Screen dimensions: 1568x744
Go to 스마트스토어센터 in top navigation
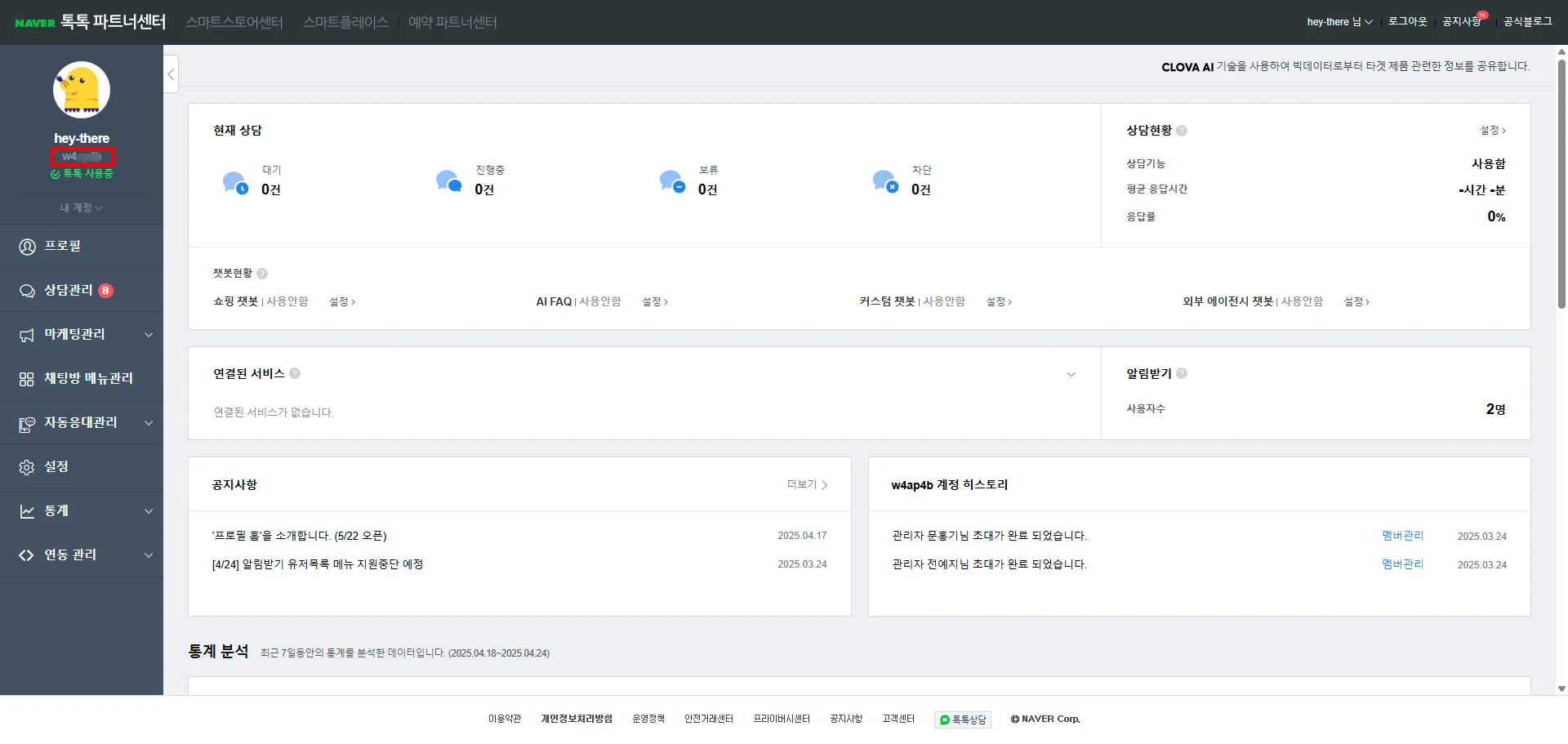[x=234, y=22]
